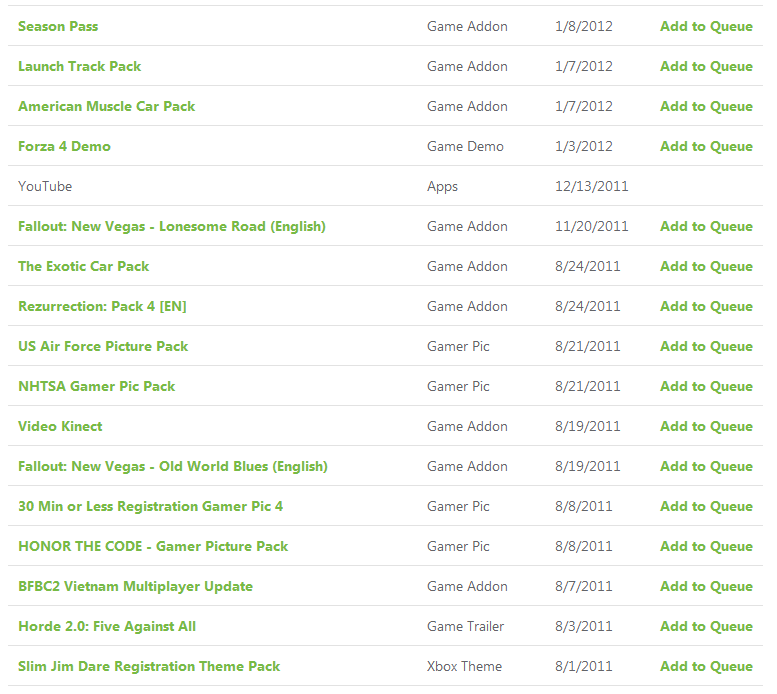Image resolution: width=777 pixels, height=694 pixels.
Task: Open Horde 2.0: Five Against All
Action: tap(107, 627)
